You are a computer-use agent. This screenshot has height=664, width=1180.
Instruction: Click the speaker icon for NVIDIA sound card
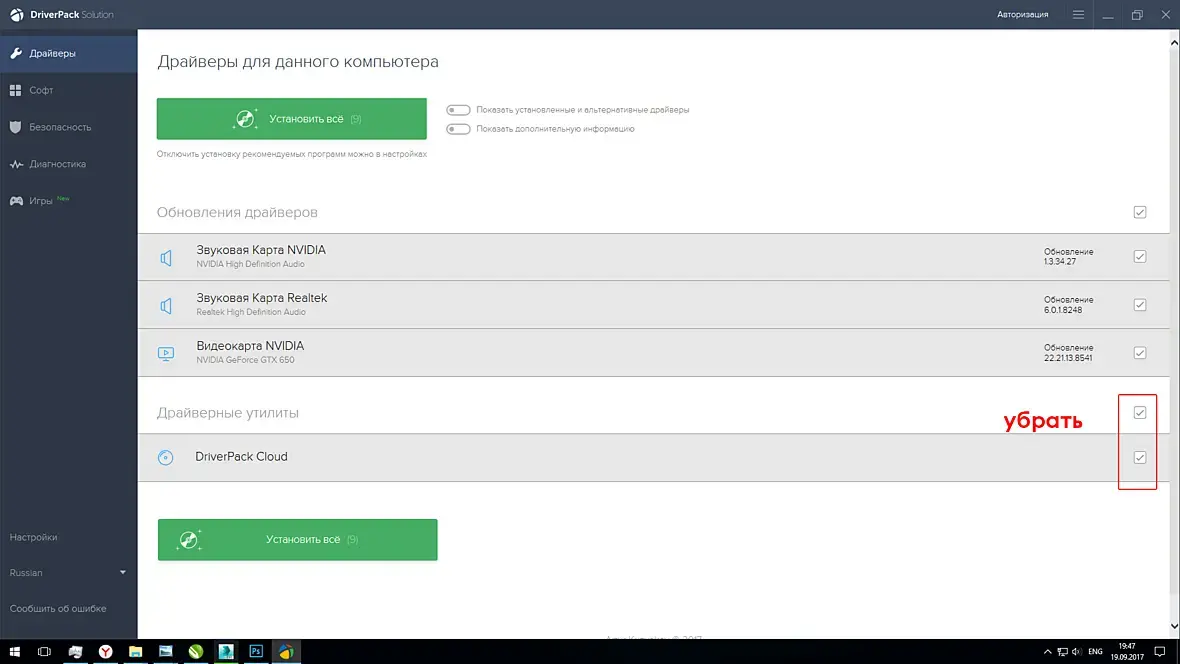pyautogui.click(x=166, y=258)
